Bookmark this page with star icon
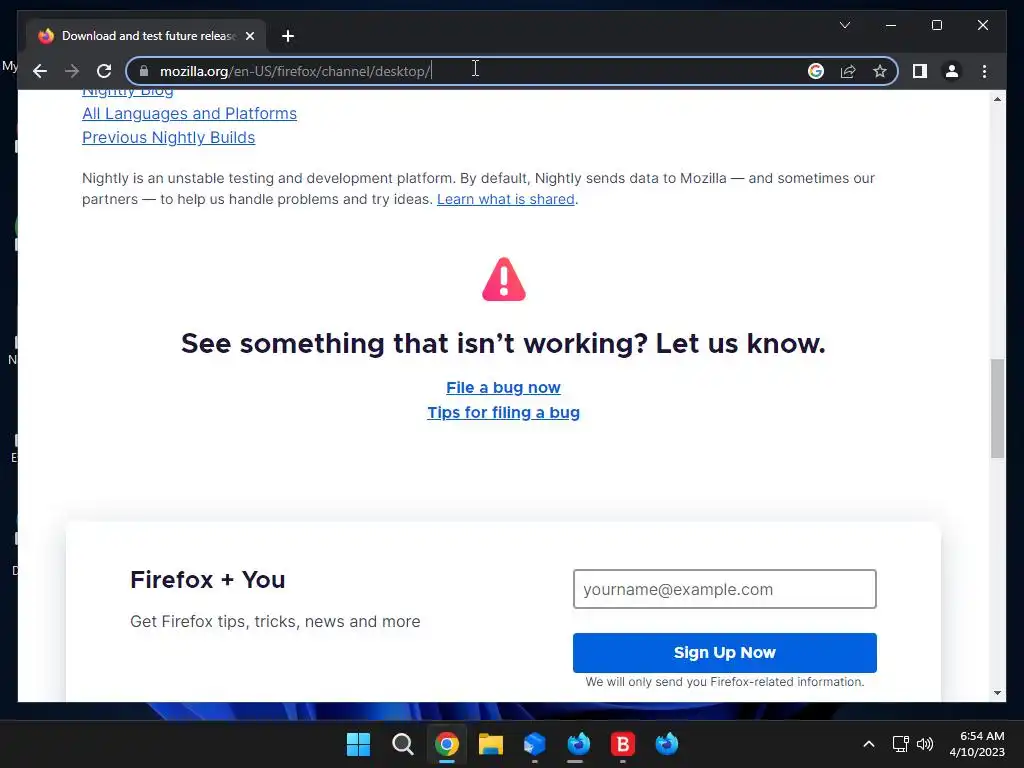1024x768 pixels. pyautogui.click(x=880, y=71)
